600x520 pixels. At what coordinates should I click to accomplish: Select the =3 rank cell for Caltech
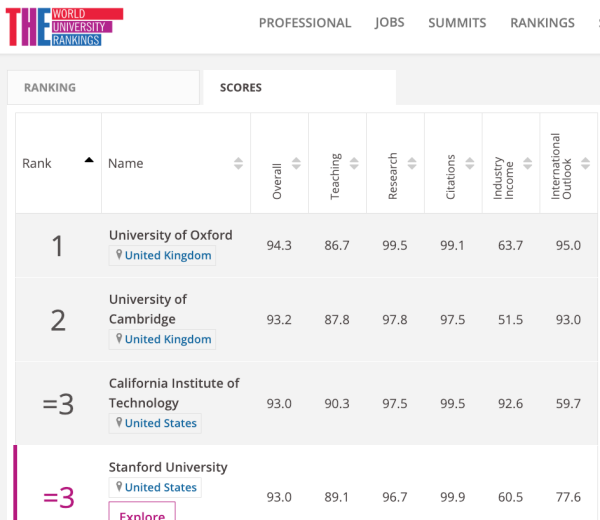(58, 404)
